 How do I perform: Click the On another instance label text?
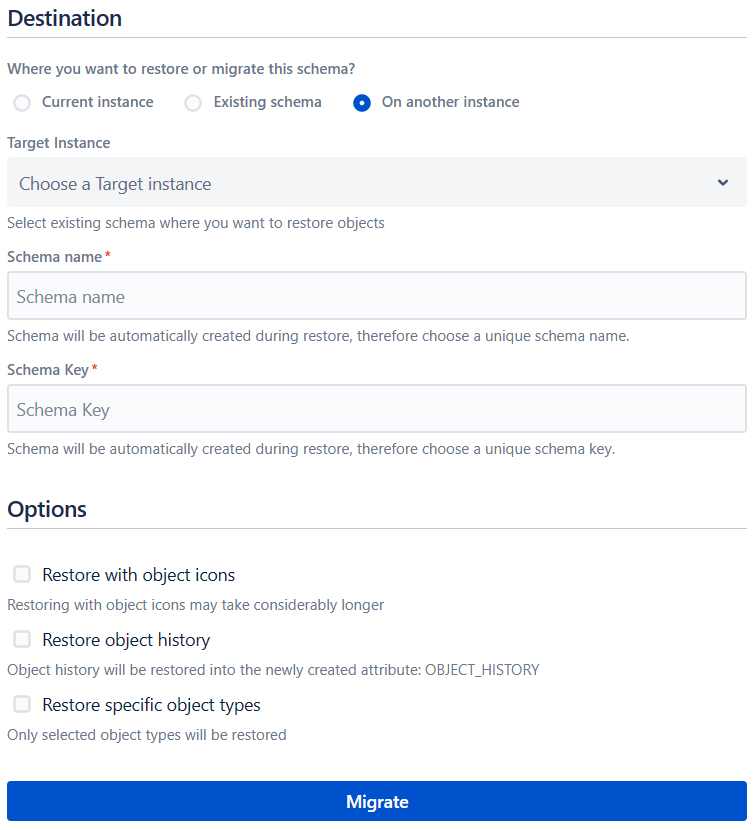pos(451,102)
